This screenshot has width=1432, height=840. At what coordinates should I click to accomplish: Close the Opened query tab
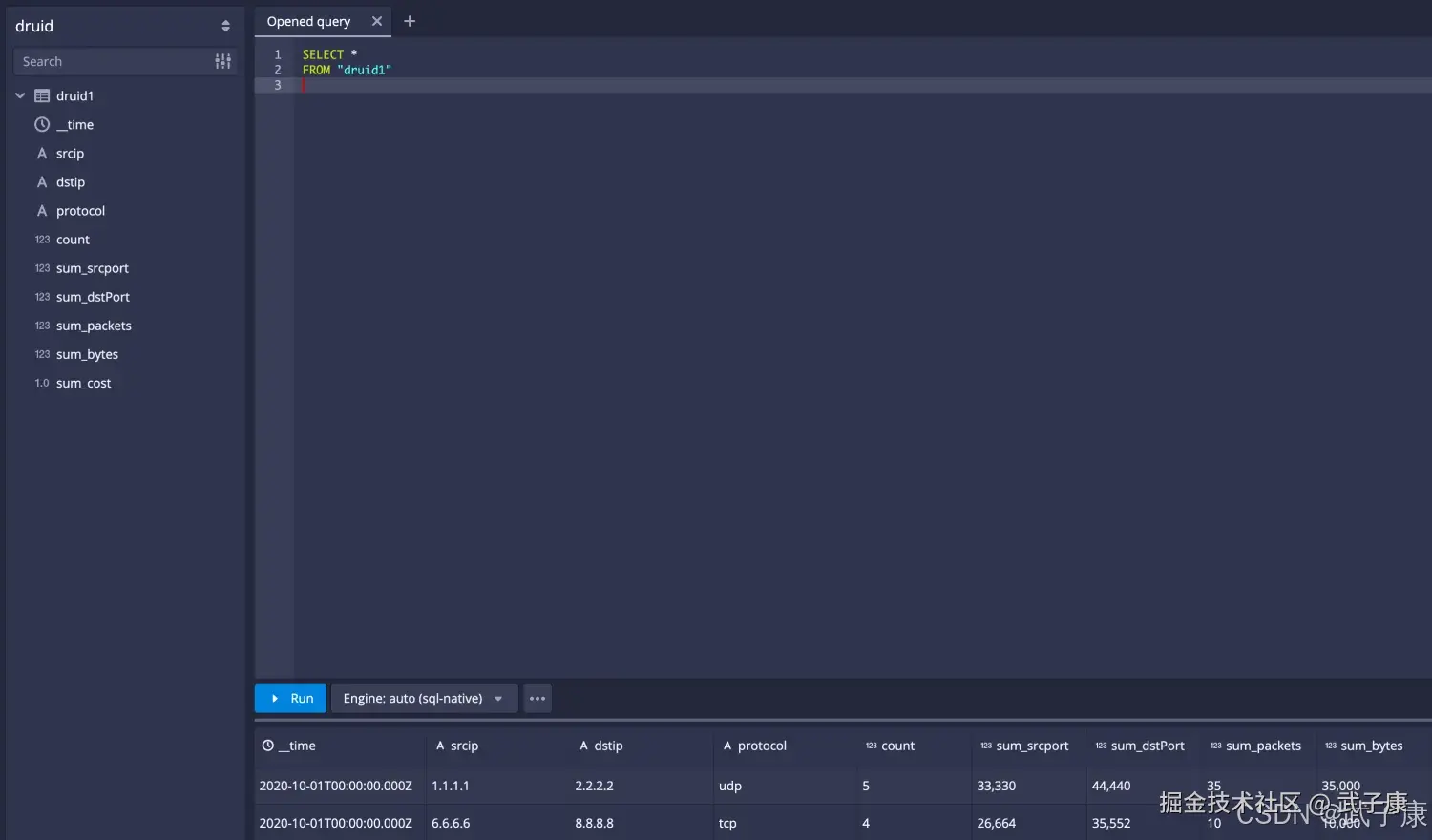376,20
